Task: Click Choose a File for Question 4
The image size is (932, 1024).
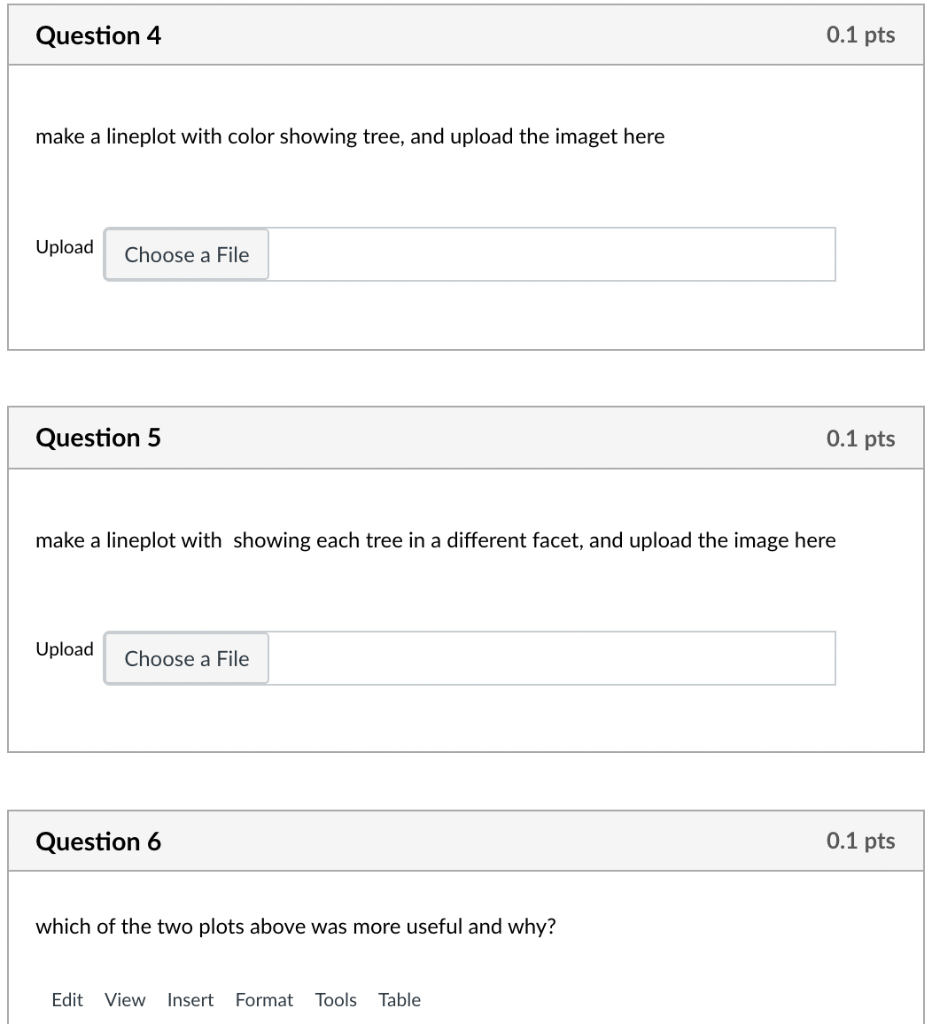Action: [185, 254]
